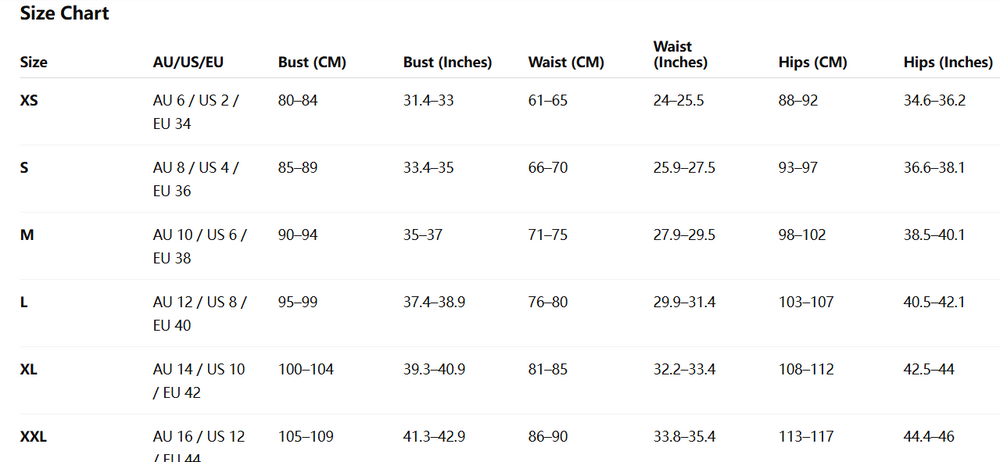Click the waist inches value 25.9–27.5

pyautogui.click(x=684, y=168)
